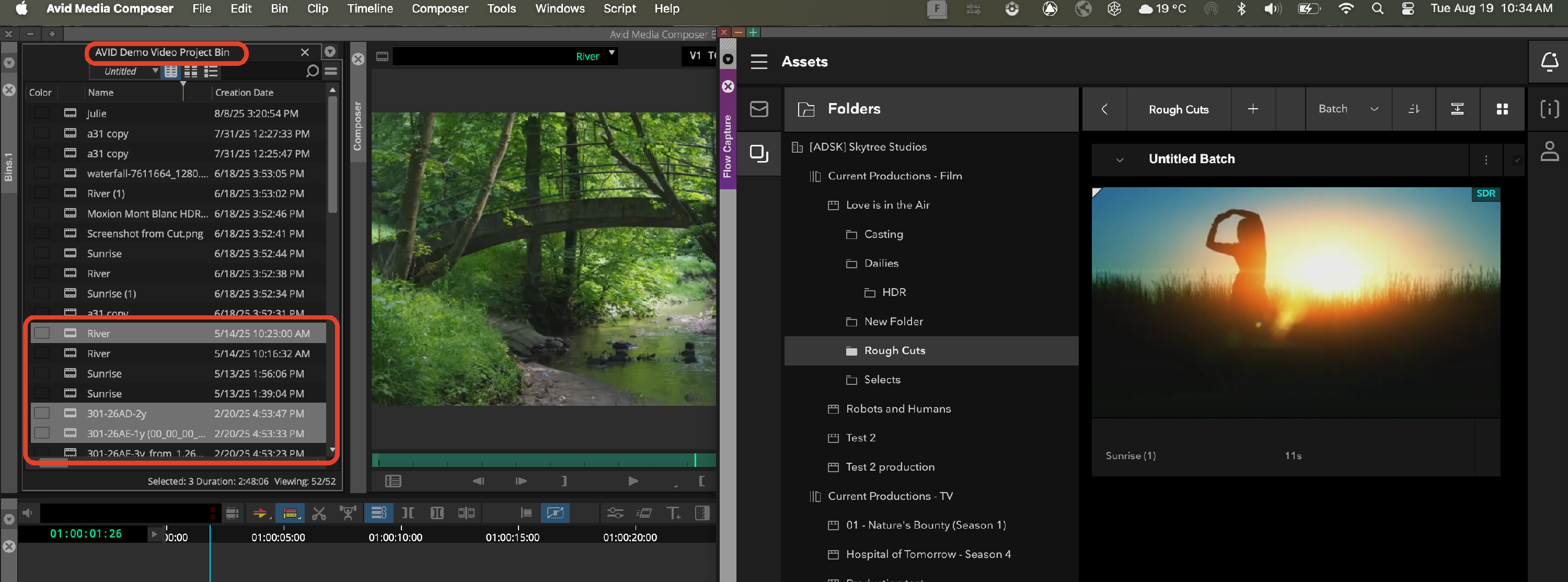This screenshot has height=582, width=1568.
Task: Open the Batch dropdown
Action: [1348, 109]
